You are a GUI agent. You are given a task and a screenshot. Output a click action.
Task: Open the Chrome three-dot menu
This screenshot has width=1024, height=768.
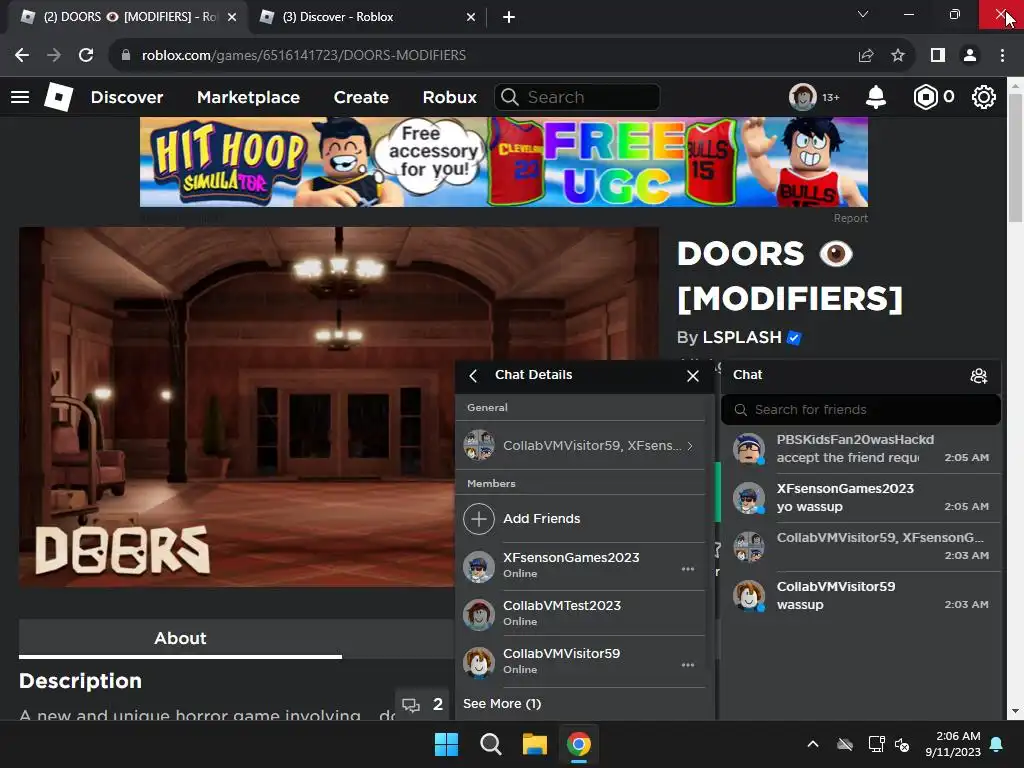point(1002,56)
